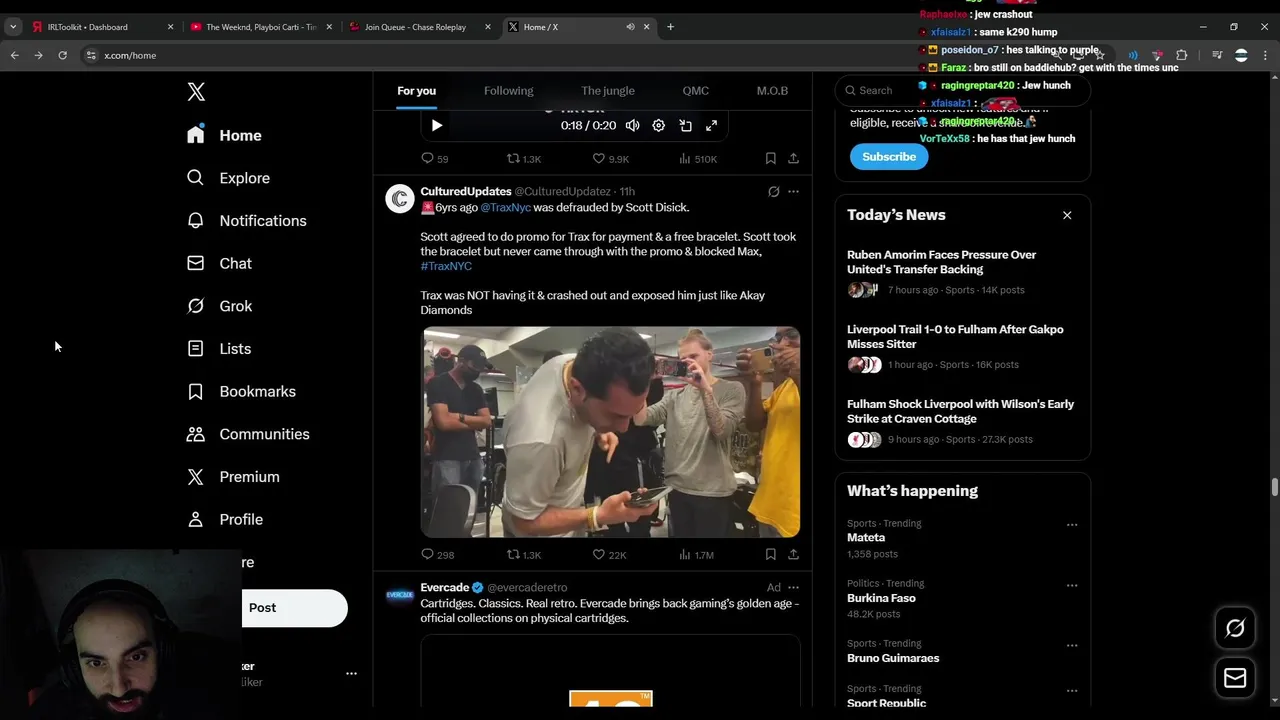Bookmark the top video post
Image resolution: width=1280 pixels, height=720 pixels.
770,158
